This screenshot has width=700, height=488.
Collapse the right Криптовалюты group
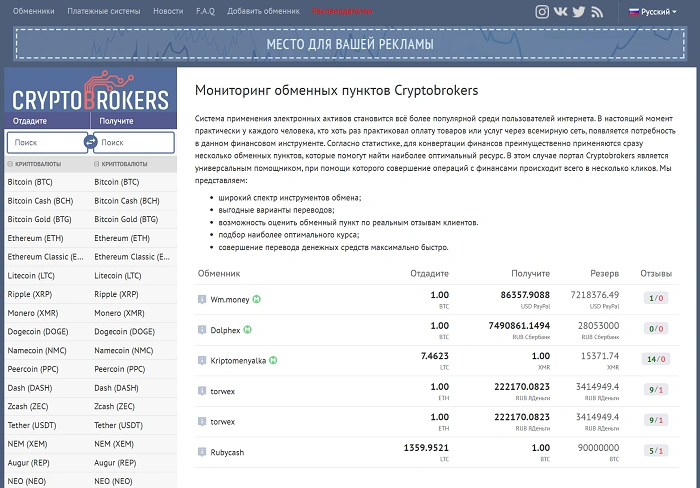(x=121, y=164)
